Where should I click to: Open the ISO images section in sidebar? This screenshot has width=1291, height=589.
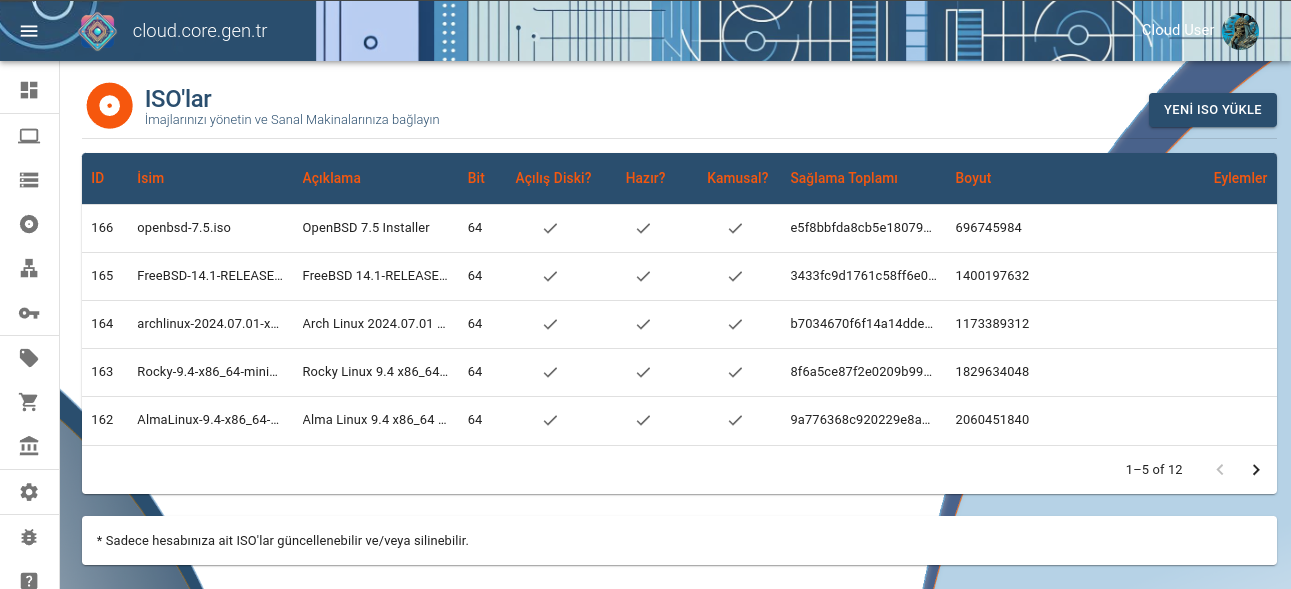pos(29,224)
